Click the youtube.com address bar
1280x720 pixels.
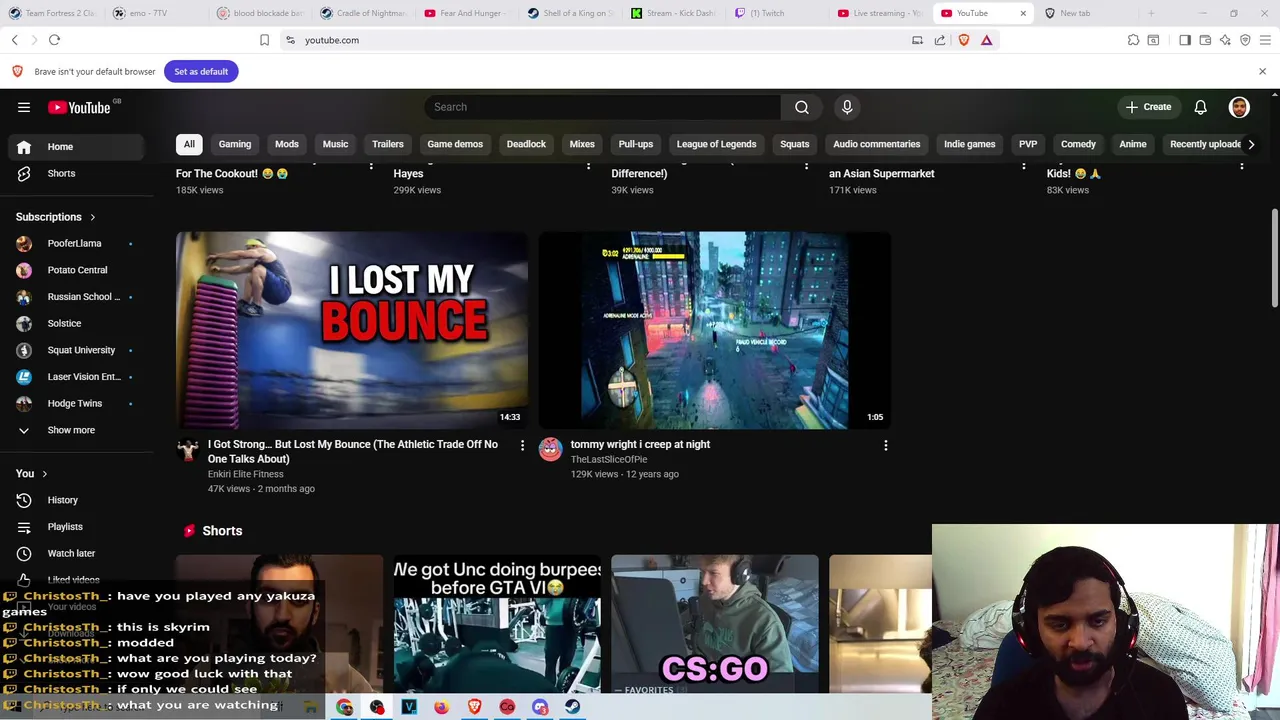tap(600, 40)
